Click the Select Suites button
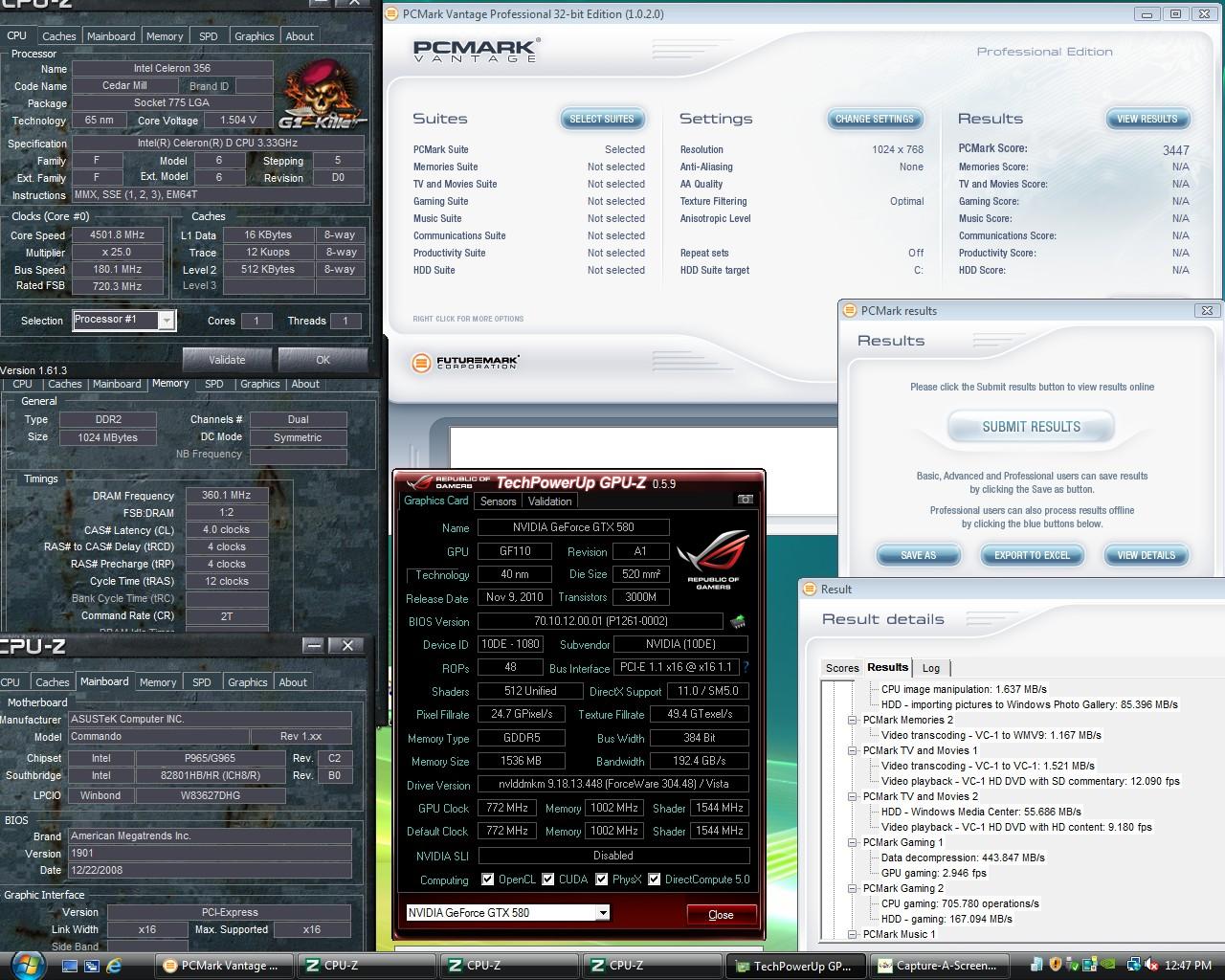The width and height of the screenshot is (1225, 980). pos(602,119)
